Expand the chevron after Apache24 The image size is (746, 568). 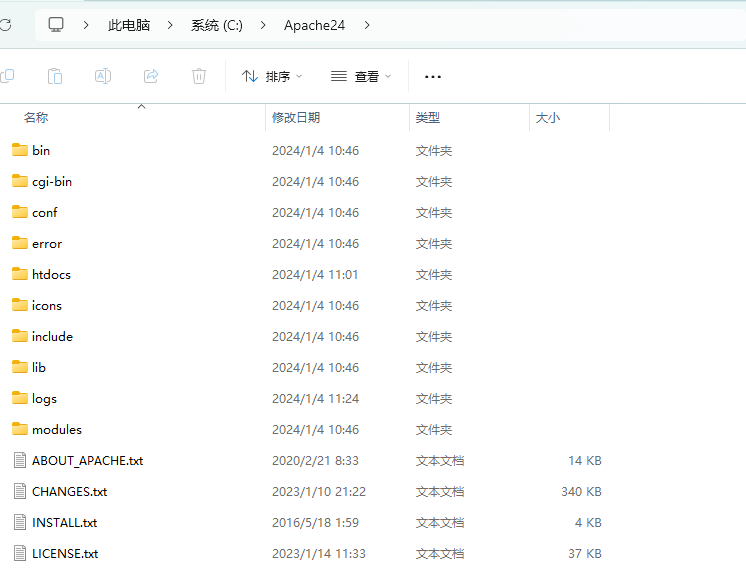(x=367, y=25)
